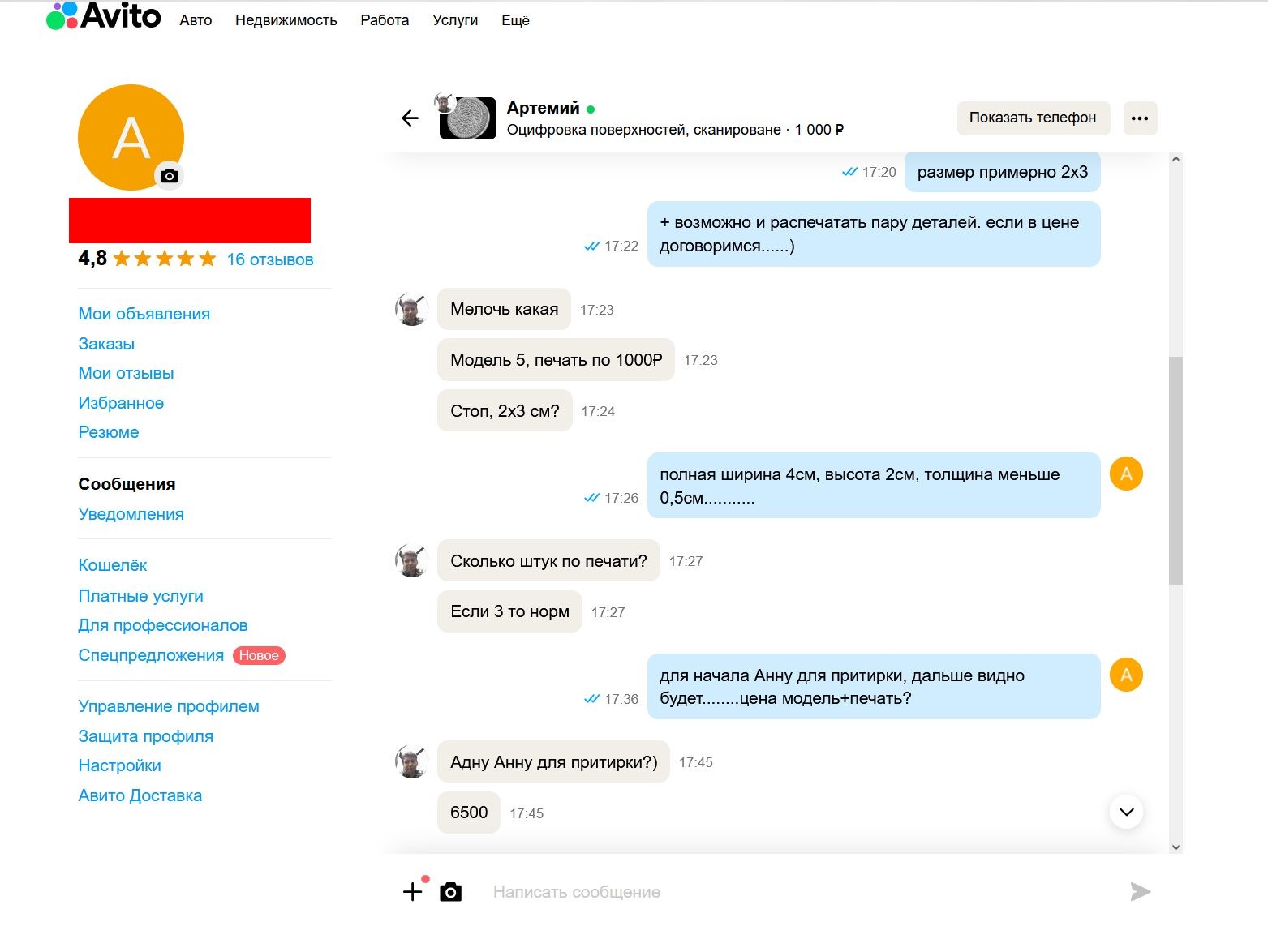Click the Показать телефон button
Viewport: 1268px width, 952px height.
tap(1032, 118)
